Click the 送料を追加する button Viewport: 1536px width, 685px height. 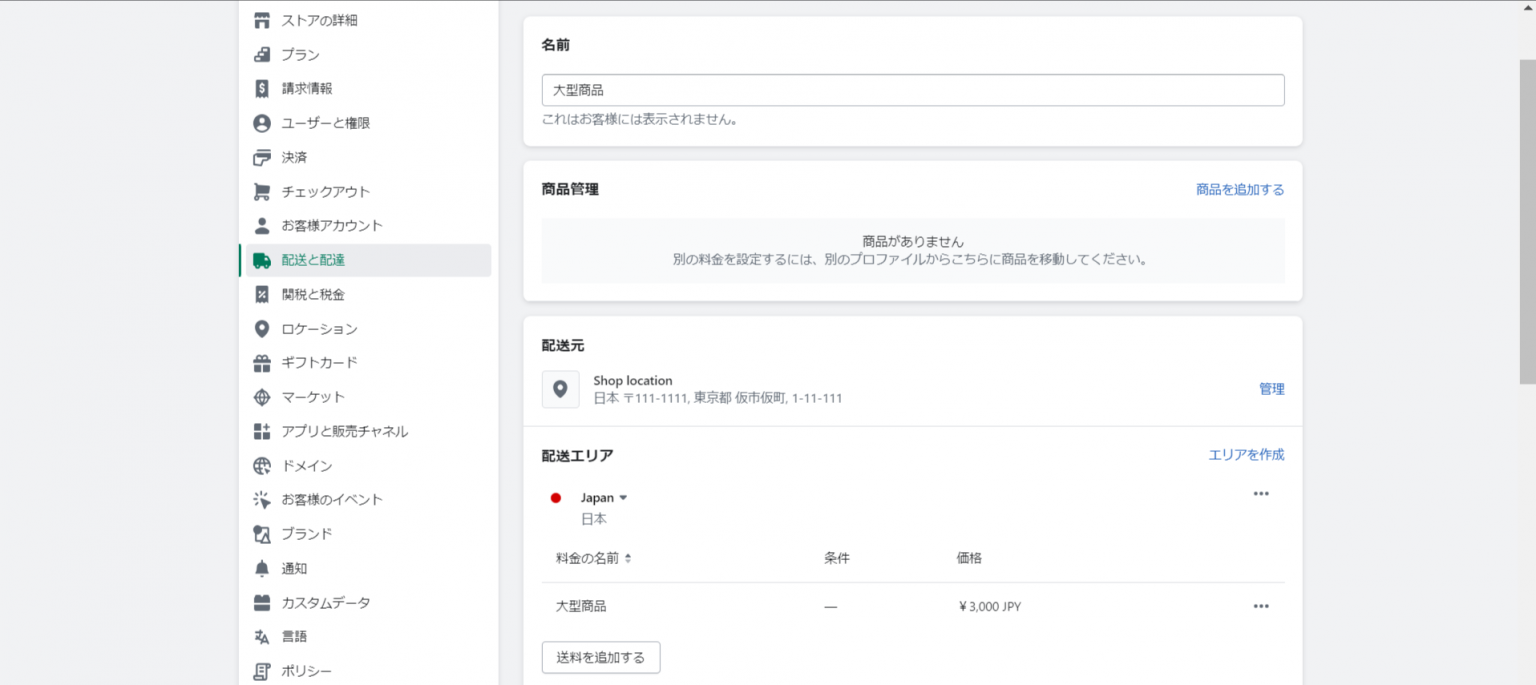tap(600, 657)
